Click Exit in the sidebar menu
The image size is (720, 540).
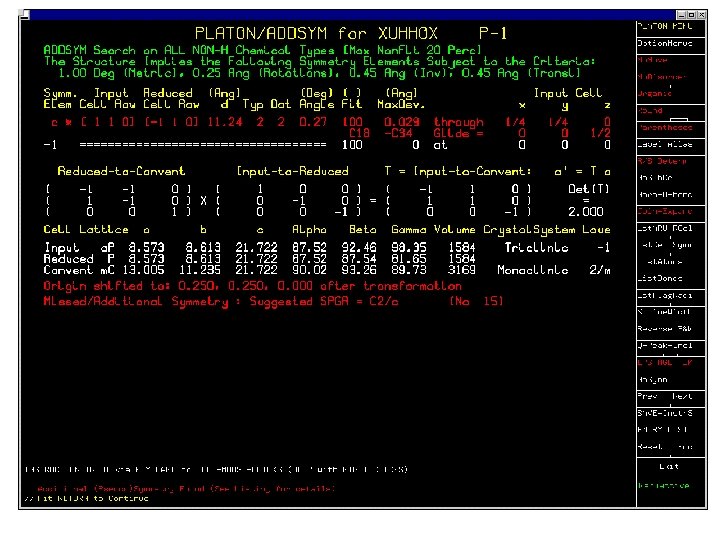[669, 467]
